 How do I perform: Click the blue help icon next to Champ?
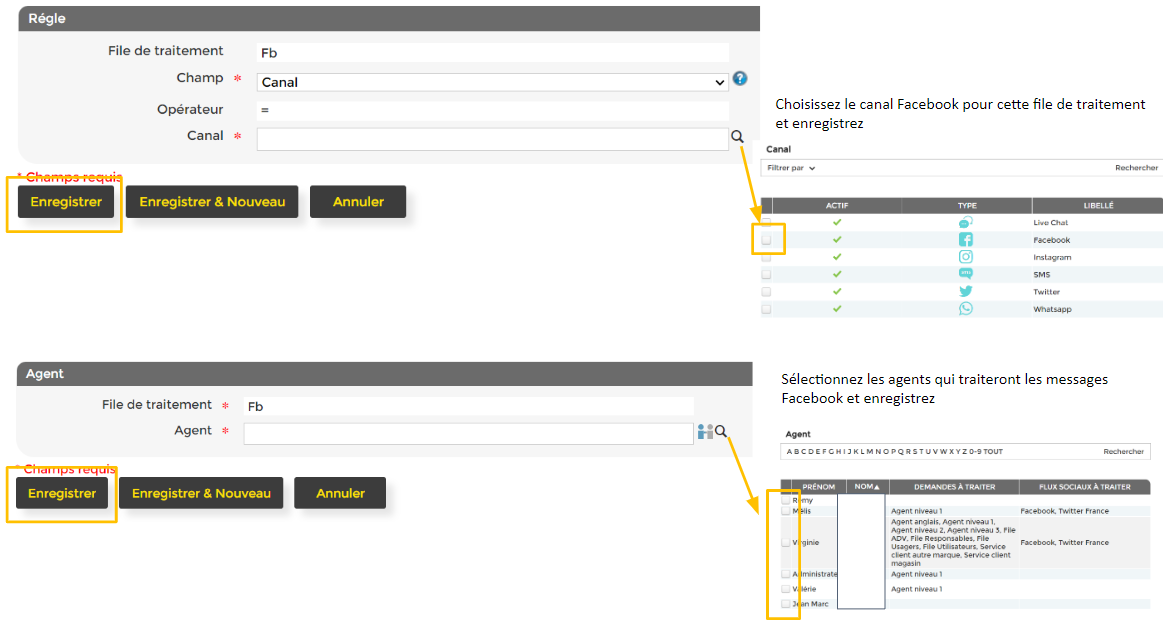coord(740,79)
